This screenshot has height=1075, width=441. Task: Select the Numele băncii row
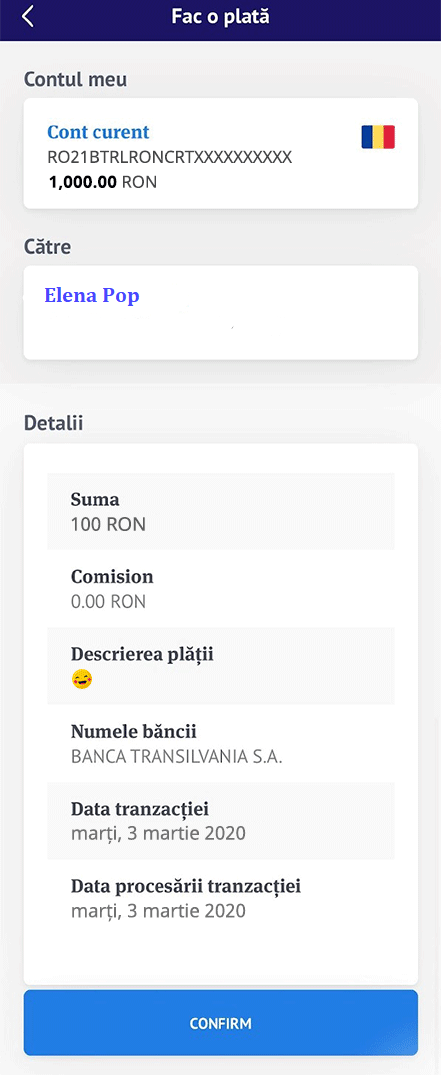coord(220,743)
